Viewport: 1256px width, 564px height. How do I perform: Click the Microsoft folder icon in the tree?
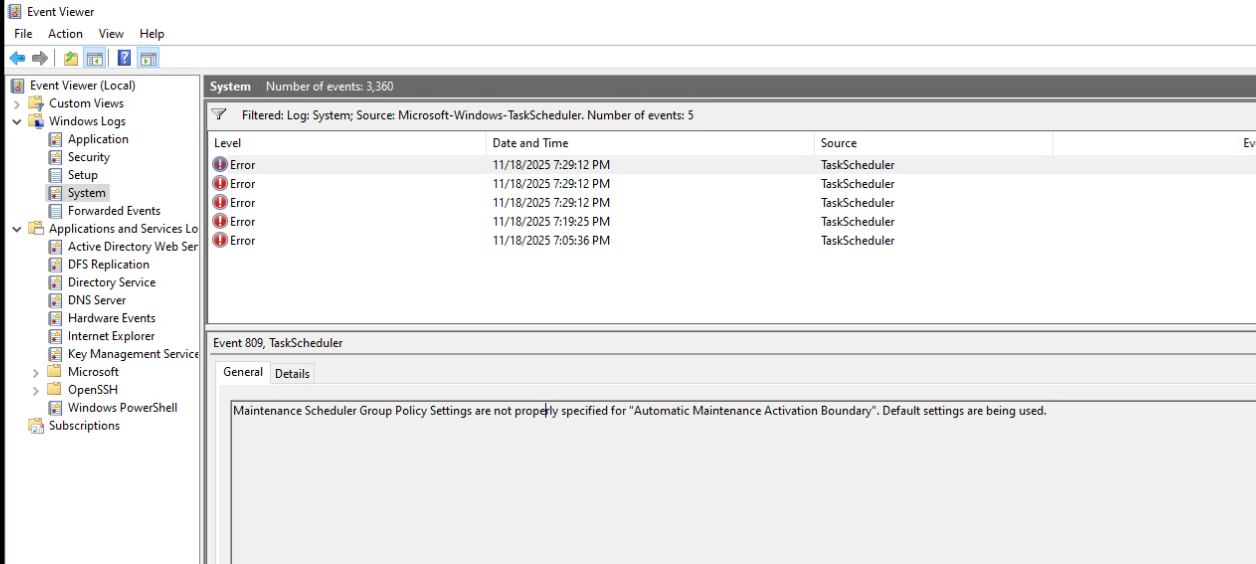click(55, 372)
